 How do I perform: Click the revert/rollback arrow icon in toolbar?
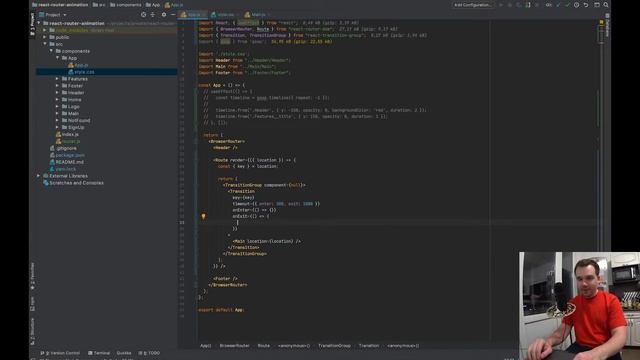586,5
